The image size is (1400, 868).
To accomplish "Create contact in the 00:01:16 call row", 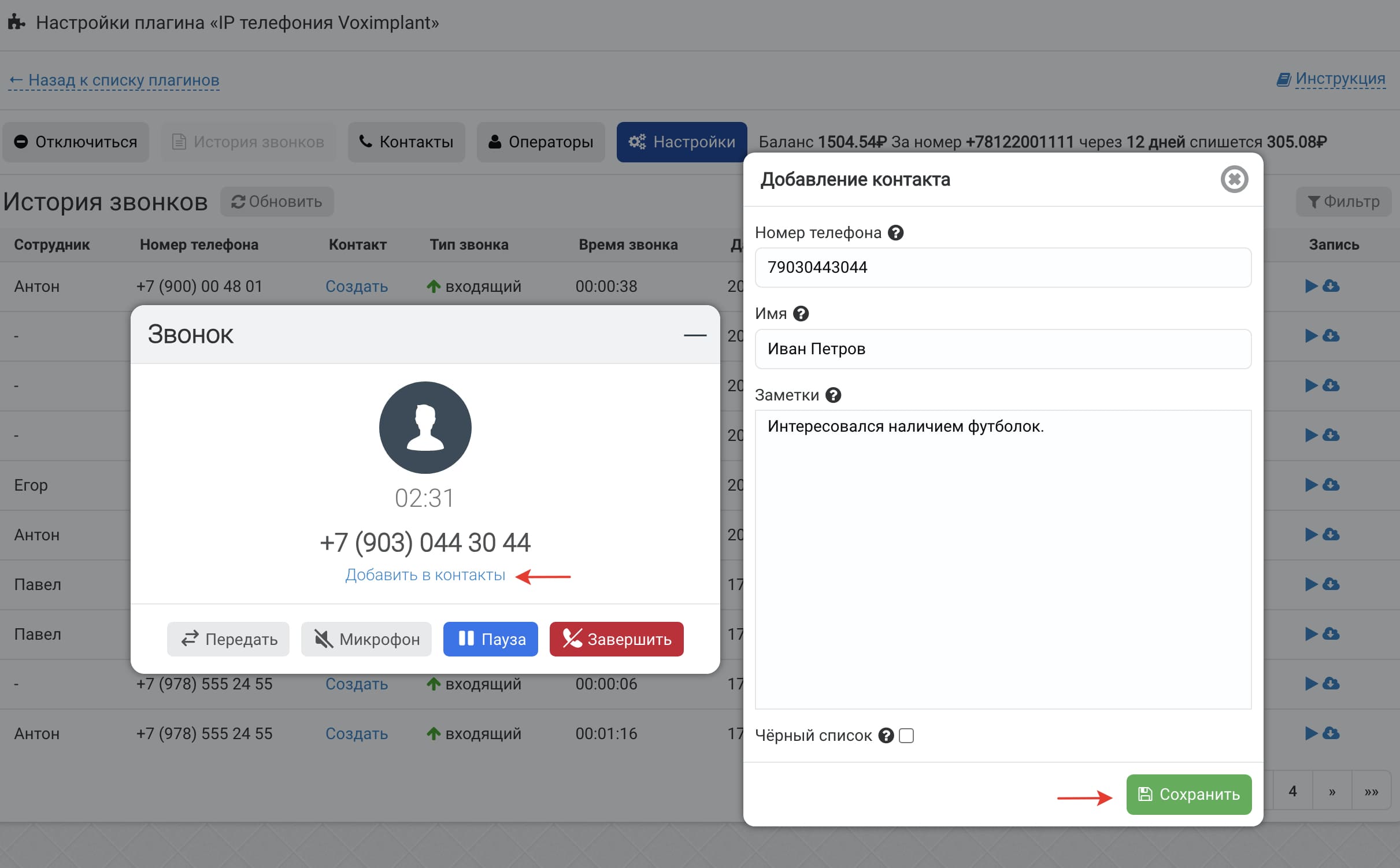I will (x=357, y=734).
